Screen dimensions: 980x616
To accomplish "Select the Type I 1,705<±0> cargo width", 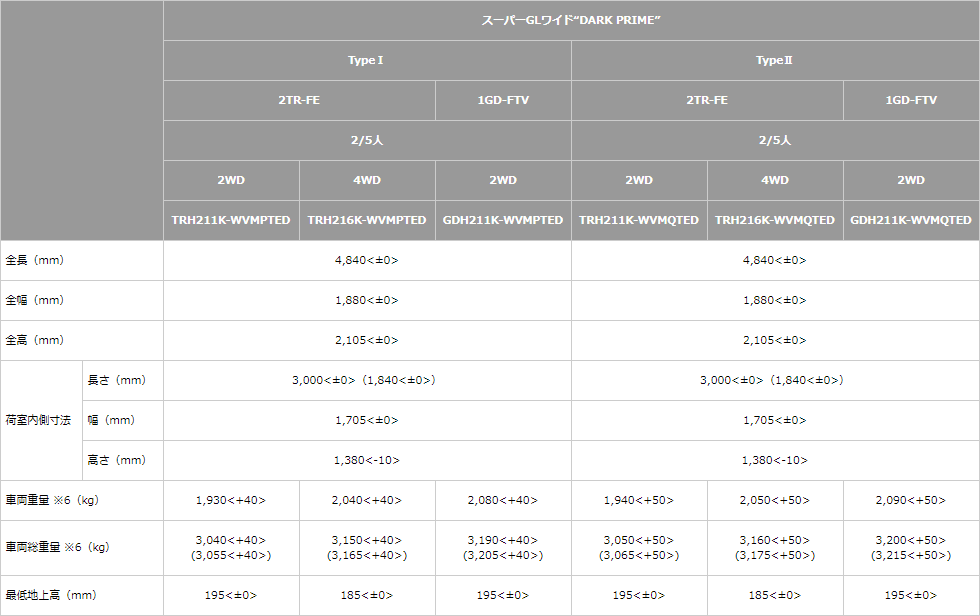I will pyautogui.click(x=367, y=420).
